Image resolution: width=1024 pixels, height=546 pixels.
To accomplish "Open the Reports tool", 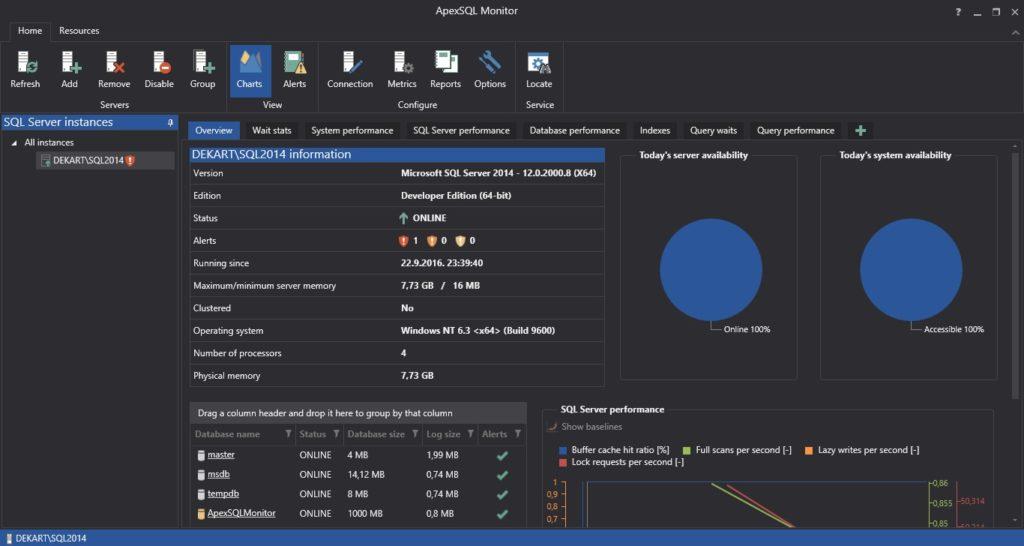I will 445,71.
